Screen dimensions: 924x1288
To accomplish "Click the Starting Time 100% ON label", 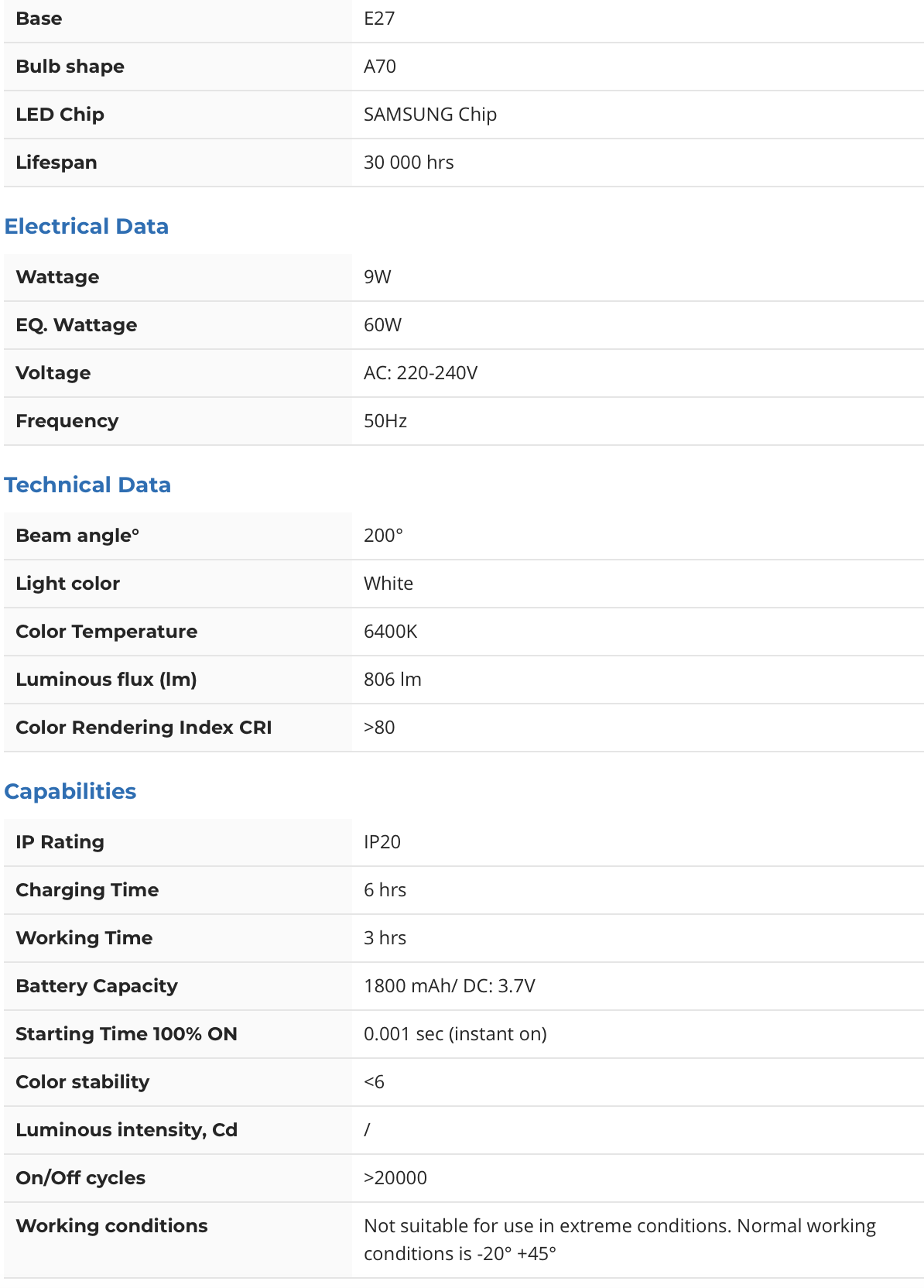I will (126, 1034).
